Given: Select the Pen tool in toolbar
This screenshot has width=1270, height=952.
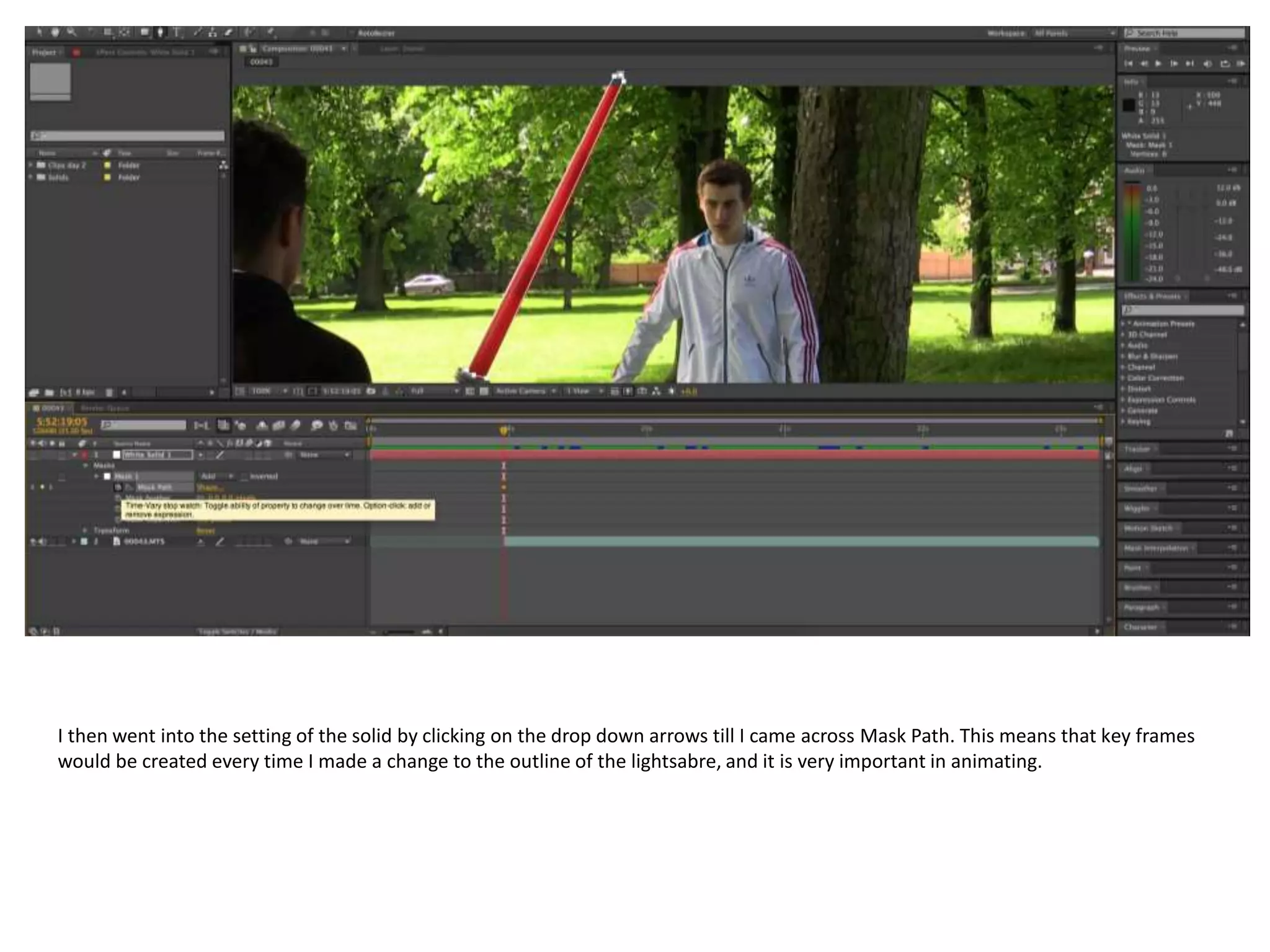Looking at the screenshot, I should (x=161, y=32).
